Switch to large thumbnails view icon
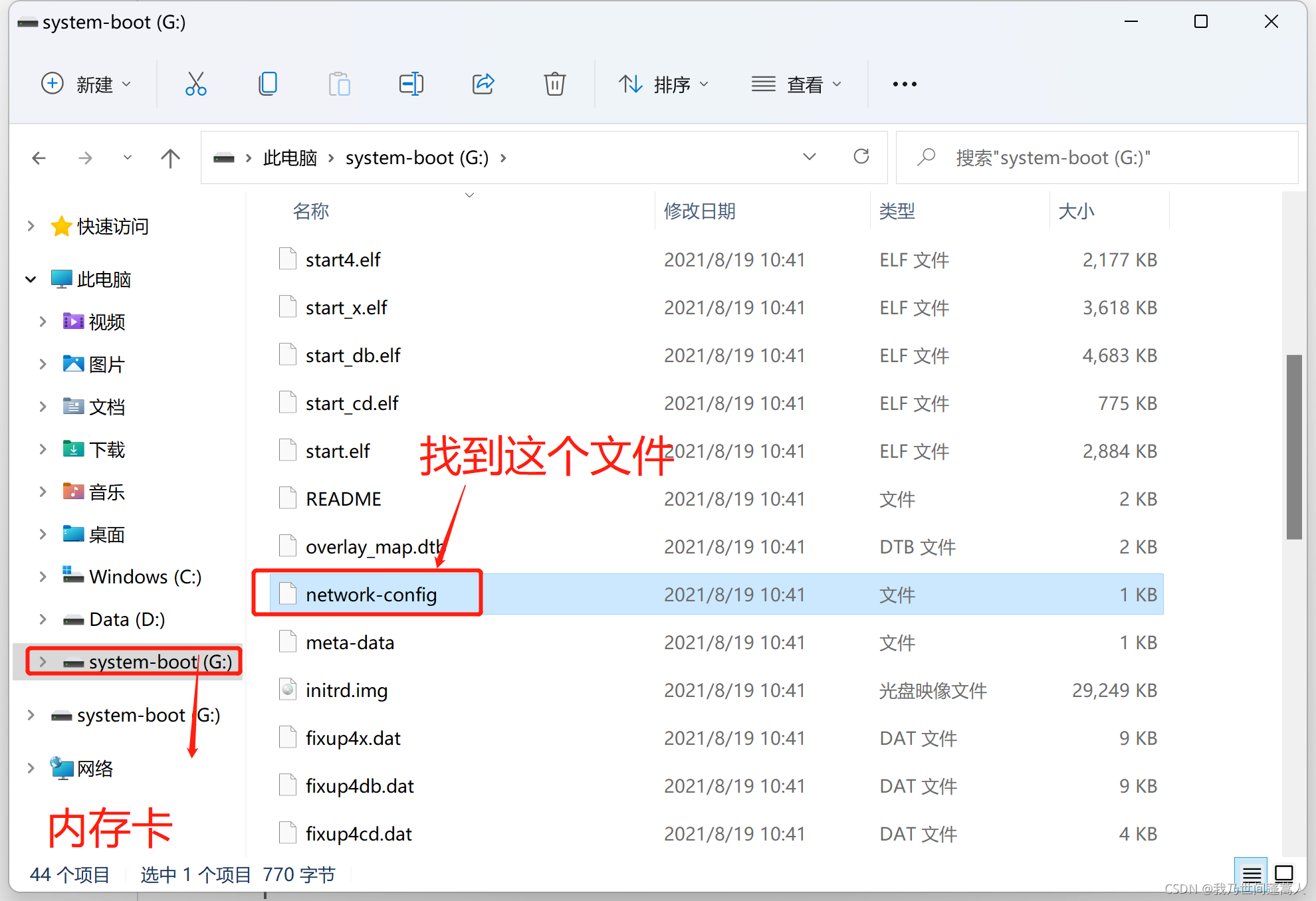Screen dimensions: 1316x901 point(1284,874)
